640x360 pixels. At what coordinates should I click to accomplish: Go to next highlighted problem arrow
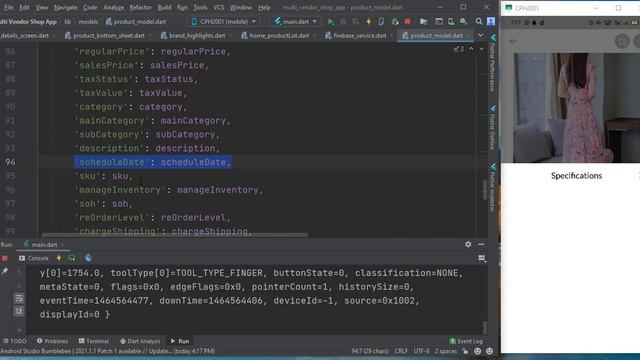tap(482, 49)
